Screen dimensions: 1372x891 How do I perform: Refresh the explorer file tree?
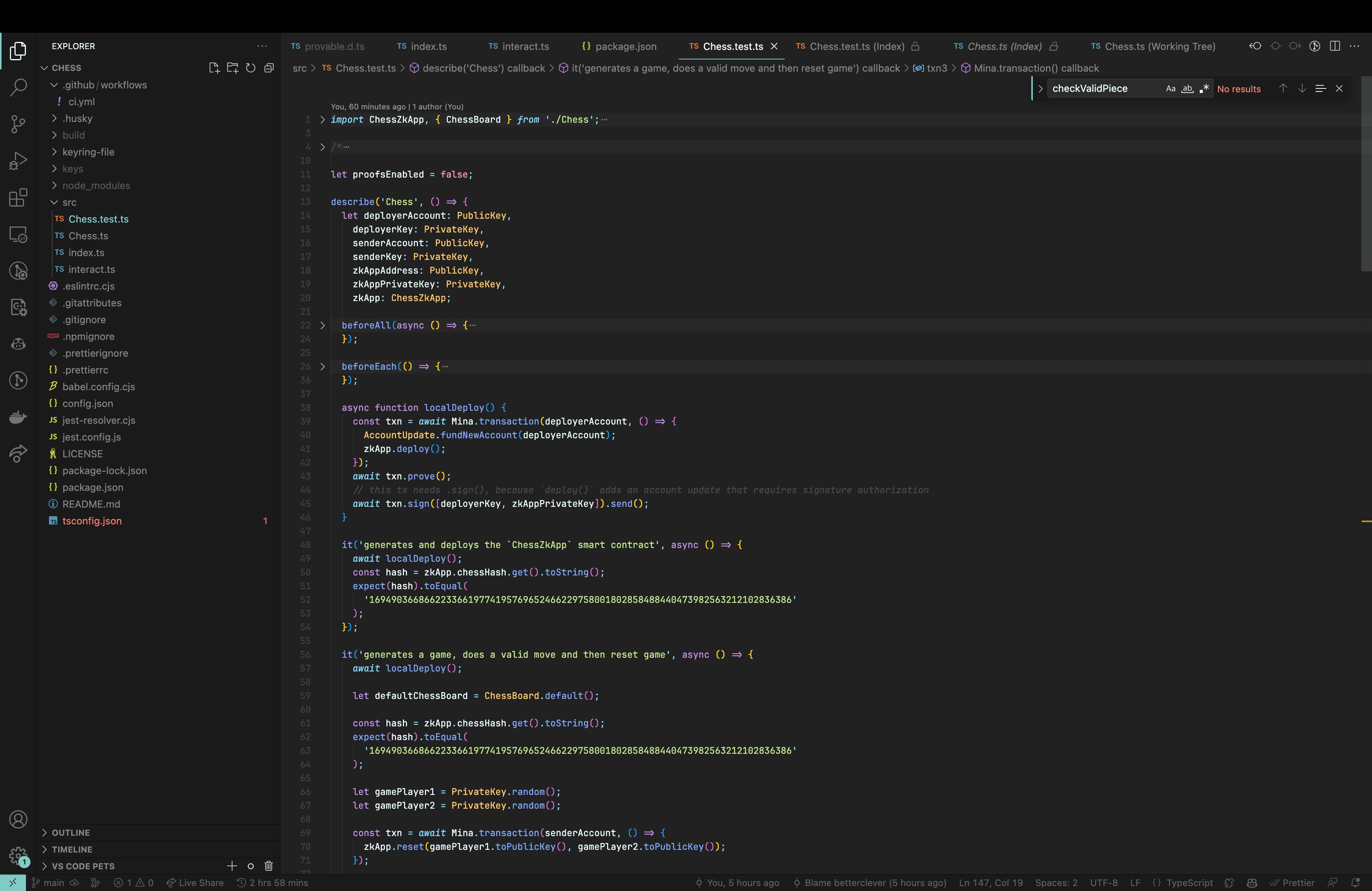pyautogui.click(x=251, y=68)
